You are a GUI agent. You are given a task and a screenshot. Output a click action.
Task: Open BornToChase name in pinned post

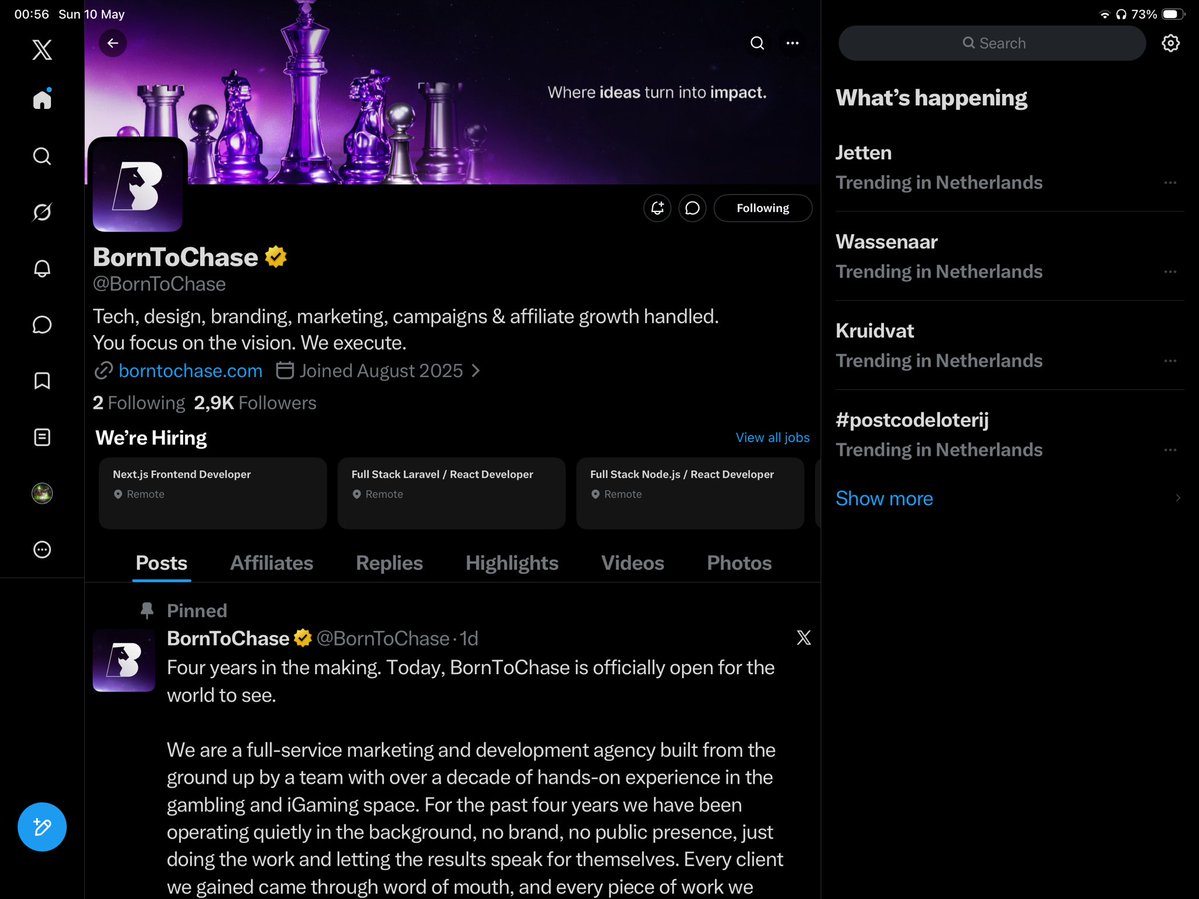(x=228, y=638)
